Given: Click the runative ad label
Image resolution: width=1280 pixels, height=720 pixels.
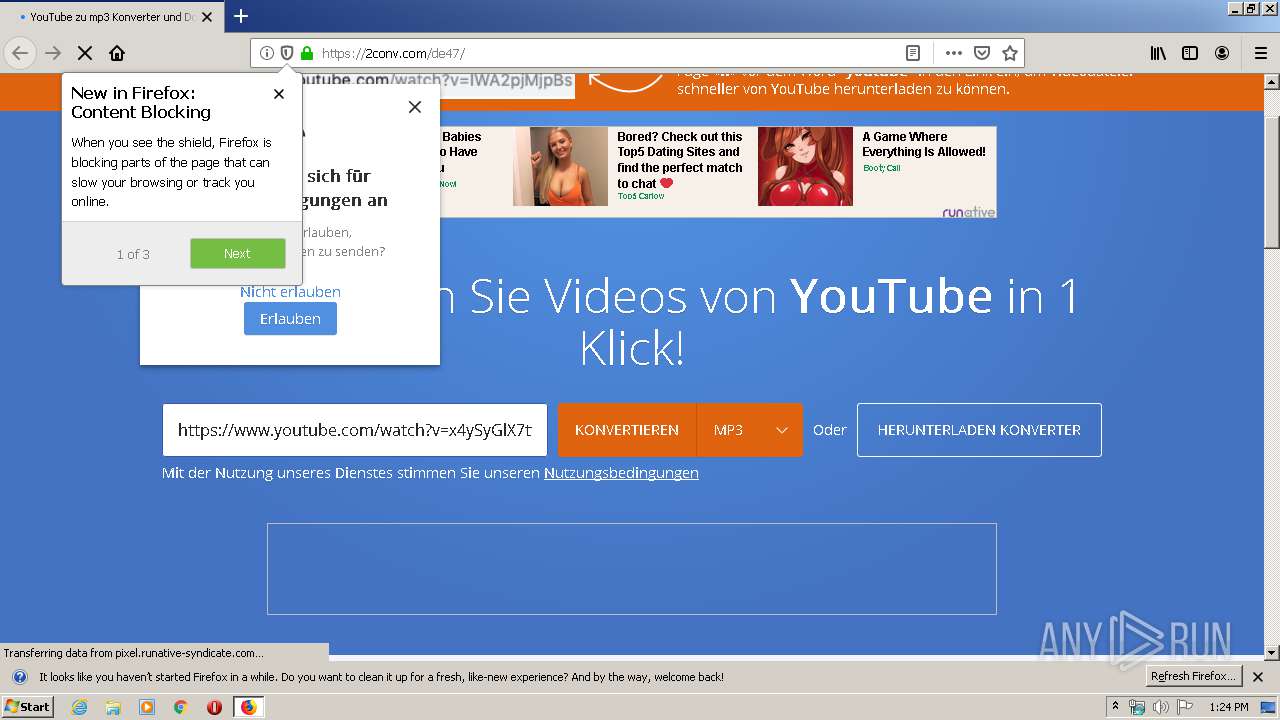Looking at the screenshot, I should point(968,212).
